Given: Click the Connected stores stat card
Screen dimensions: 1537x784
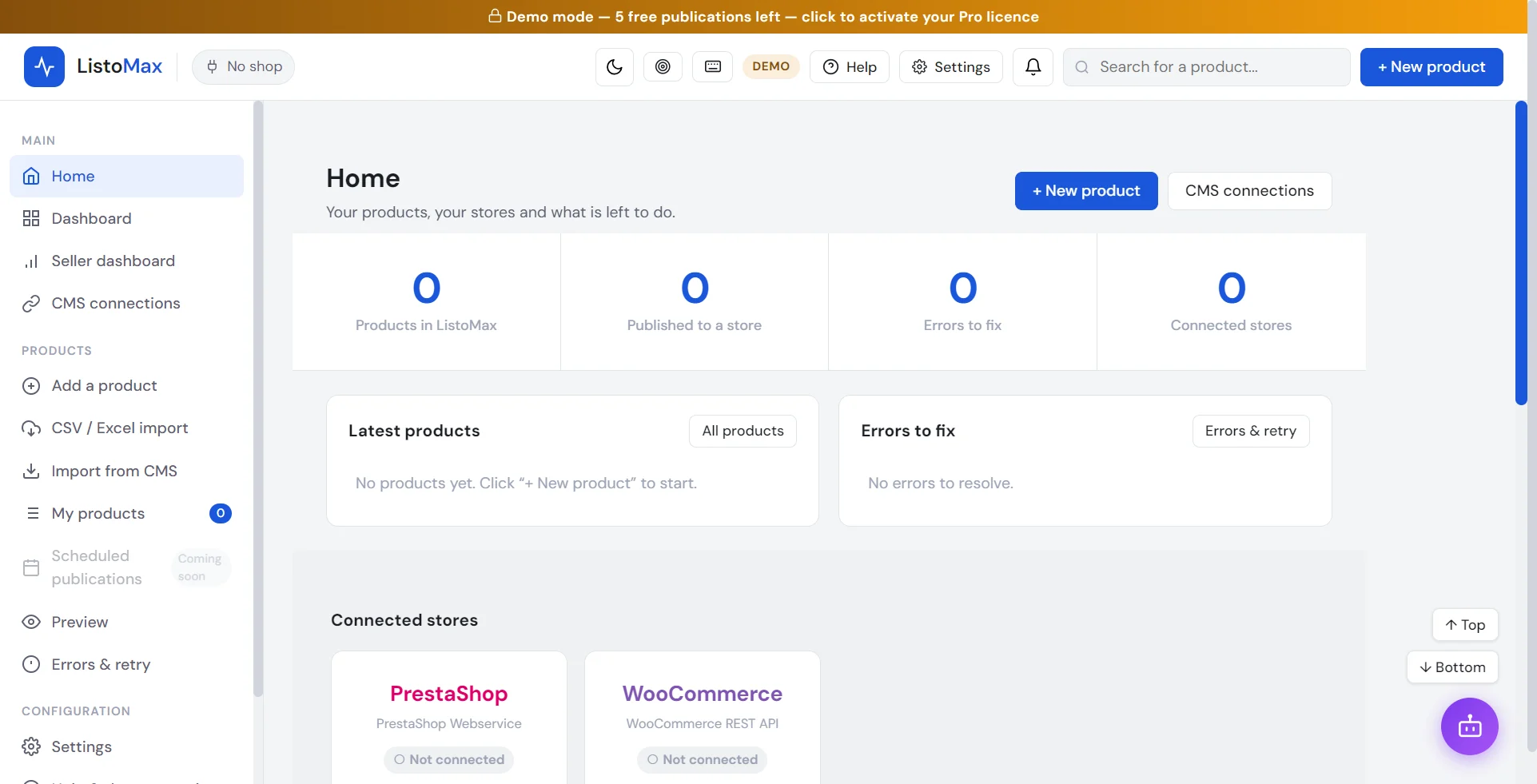Looking at the screenshot, I should click(x=1231, y=302).
